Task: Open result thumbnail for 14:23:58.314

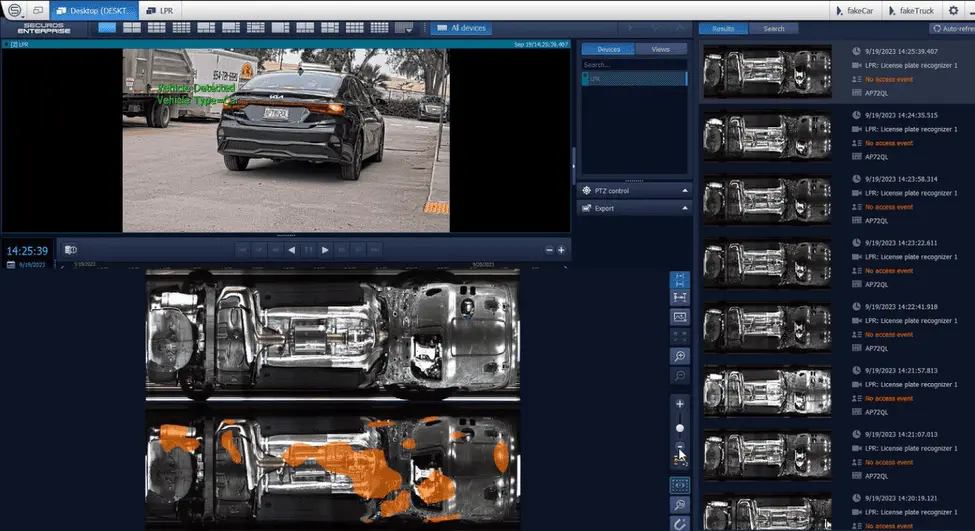Action: [767, 200]
